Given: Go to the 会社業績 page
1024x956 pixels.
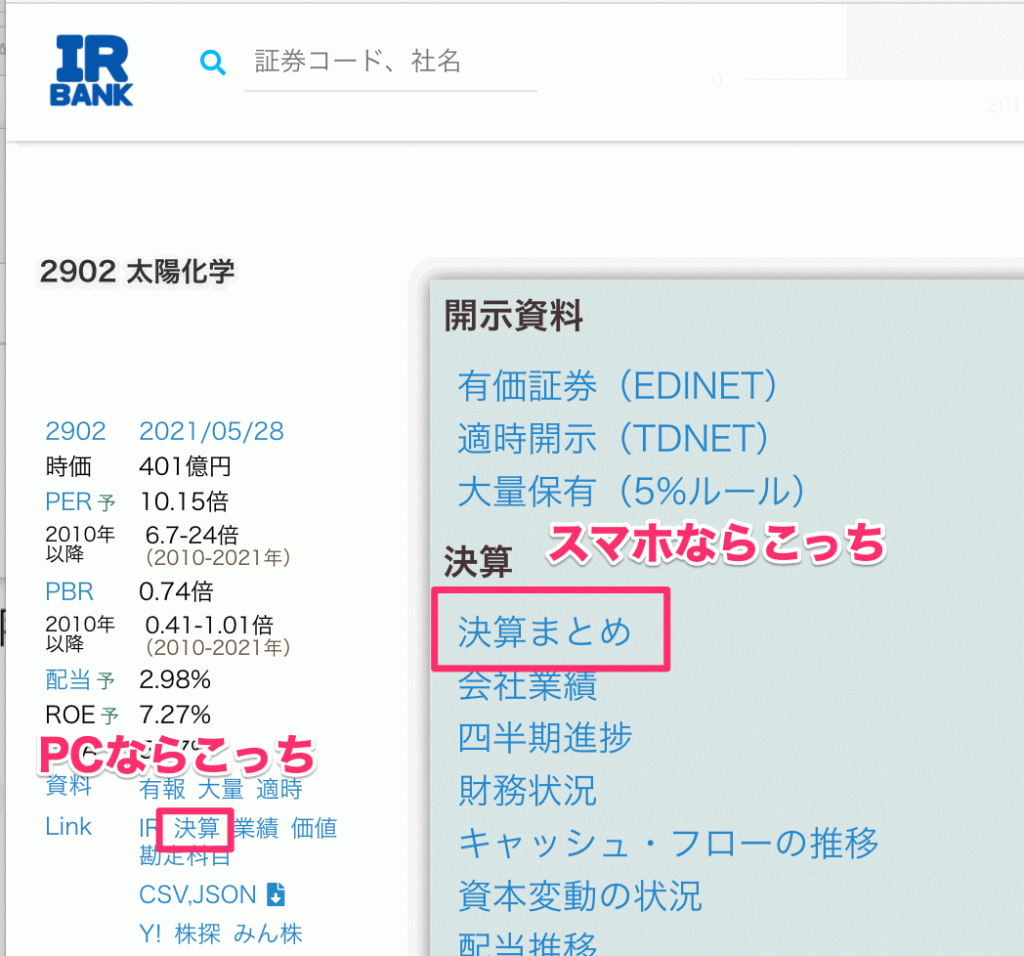Looking at the screenshot, I should pyautogui.click(x=527, y=685).
